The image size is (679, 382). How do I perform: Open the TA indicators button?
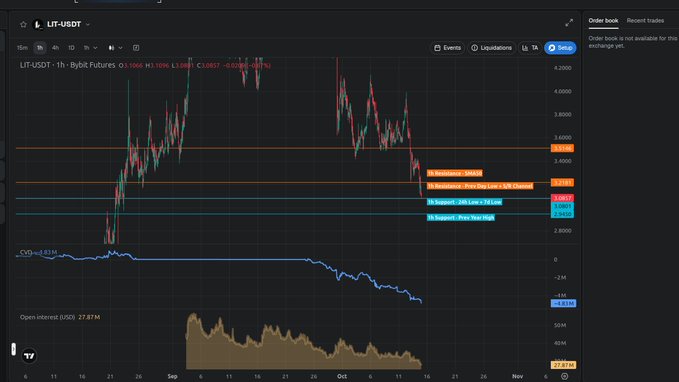(x=530, y=48)
